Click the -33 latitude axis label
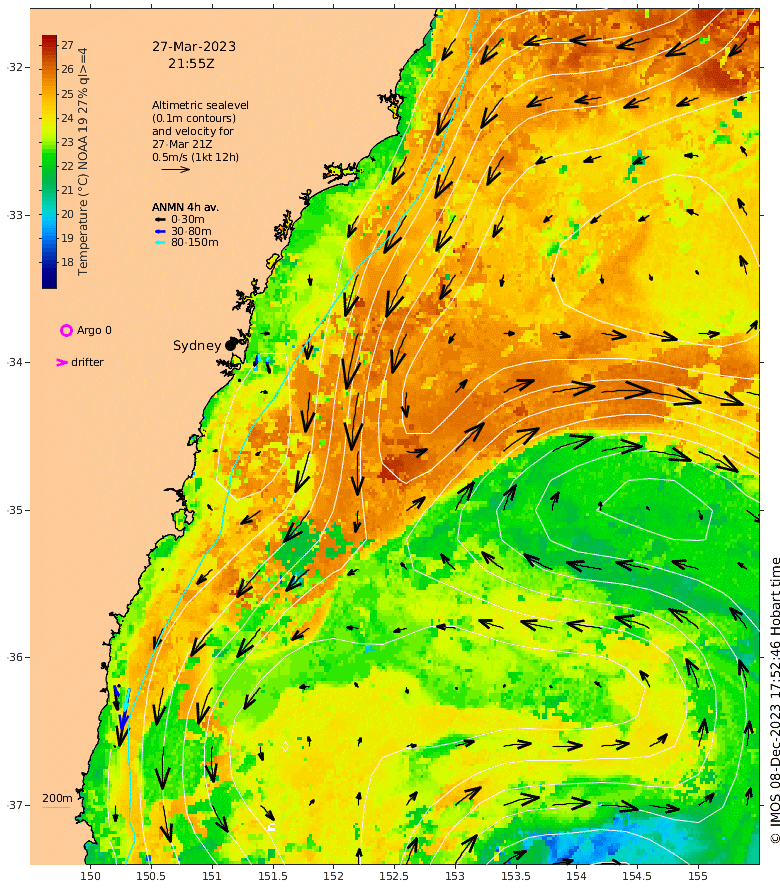Screen dimensions: 780x890 click(15, 215)
